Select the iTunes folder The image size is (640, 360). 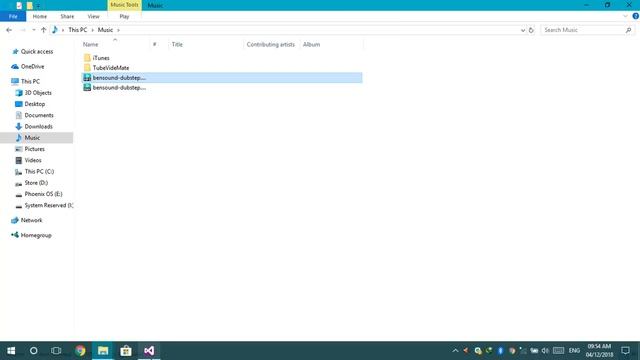[x=101, y=58]
